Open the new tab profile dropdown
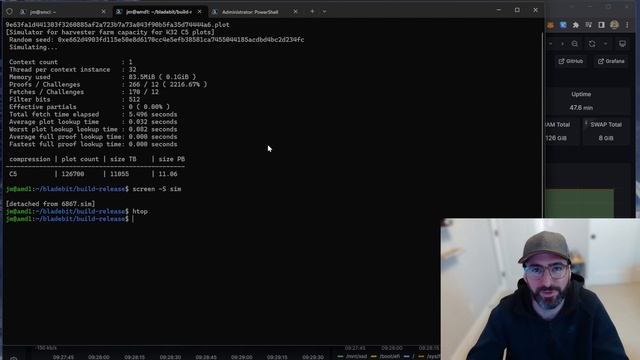This screenshot has height=360, width=640. [324, 11]
